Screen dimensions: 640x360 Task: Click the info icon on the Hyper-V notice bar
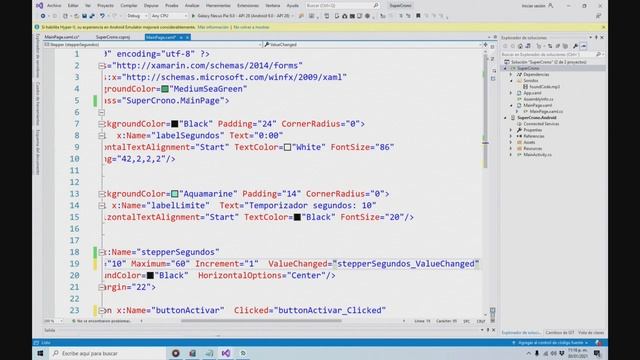37,27
